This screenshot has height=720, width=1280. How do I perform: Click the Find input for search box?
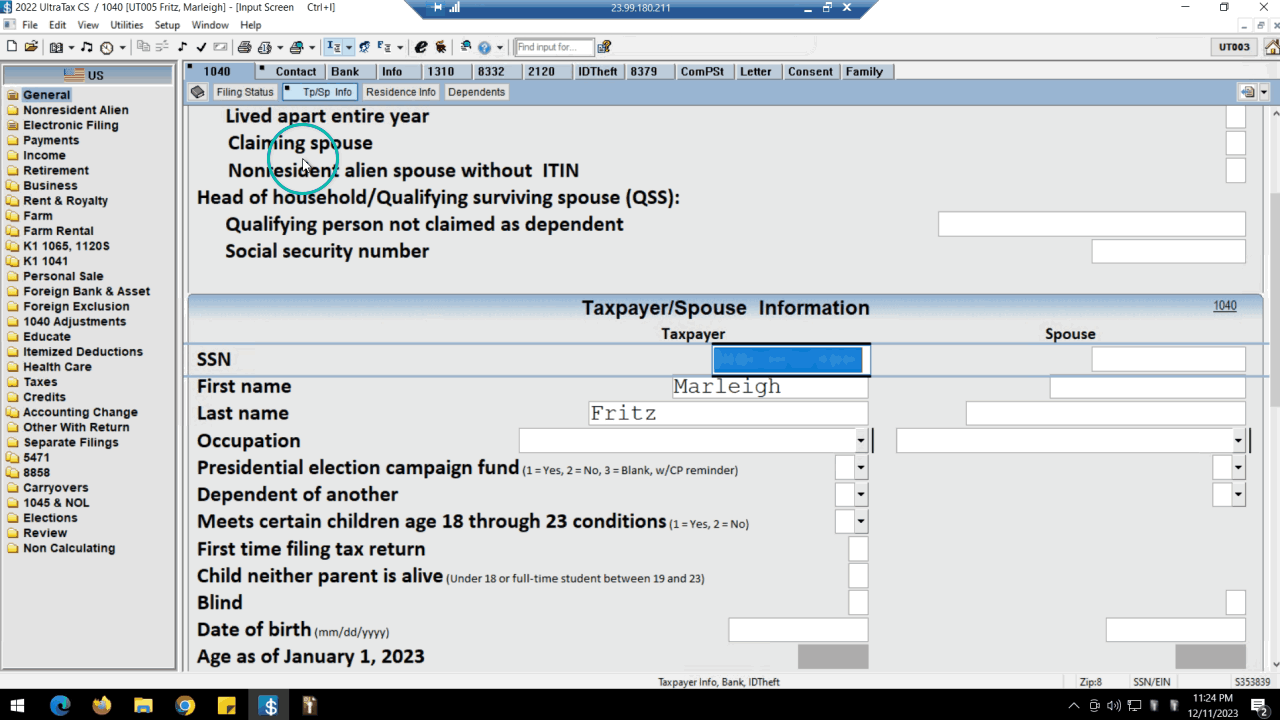pos(554,47)
